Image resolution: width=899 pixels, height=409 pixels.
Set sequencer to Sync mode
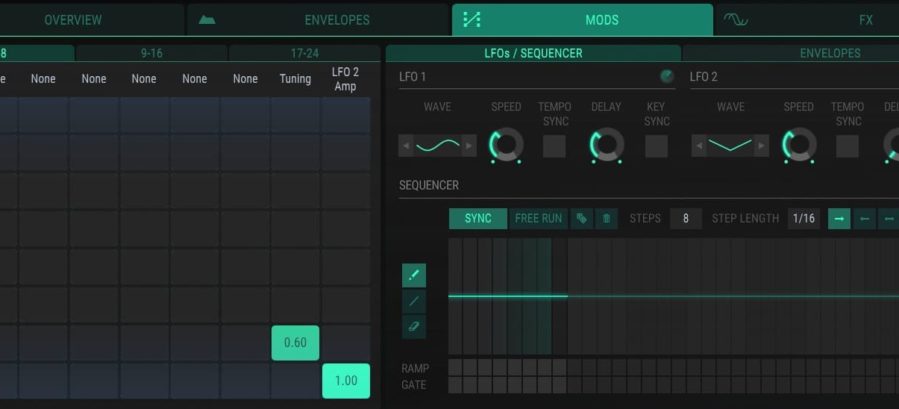[x=478, y=219]
